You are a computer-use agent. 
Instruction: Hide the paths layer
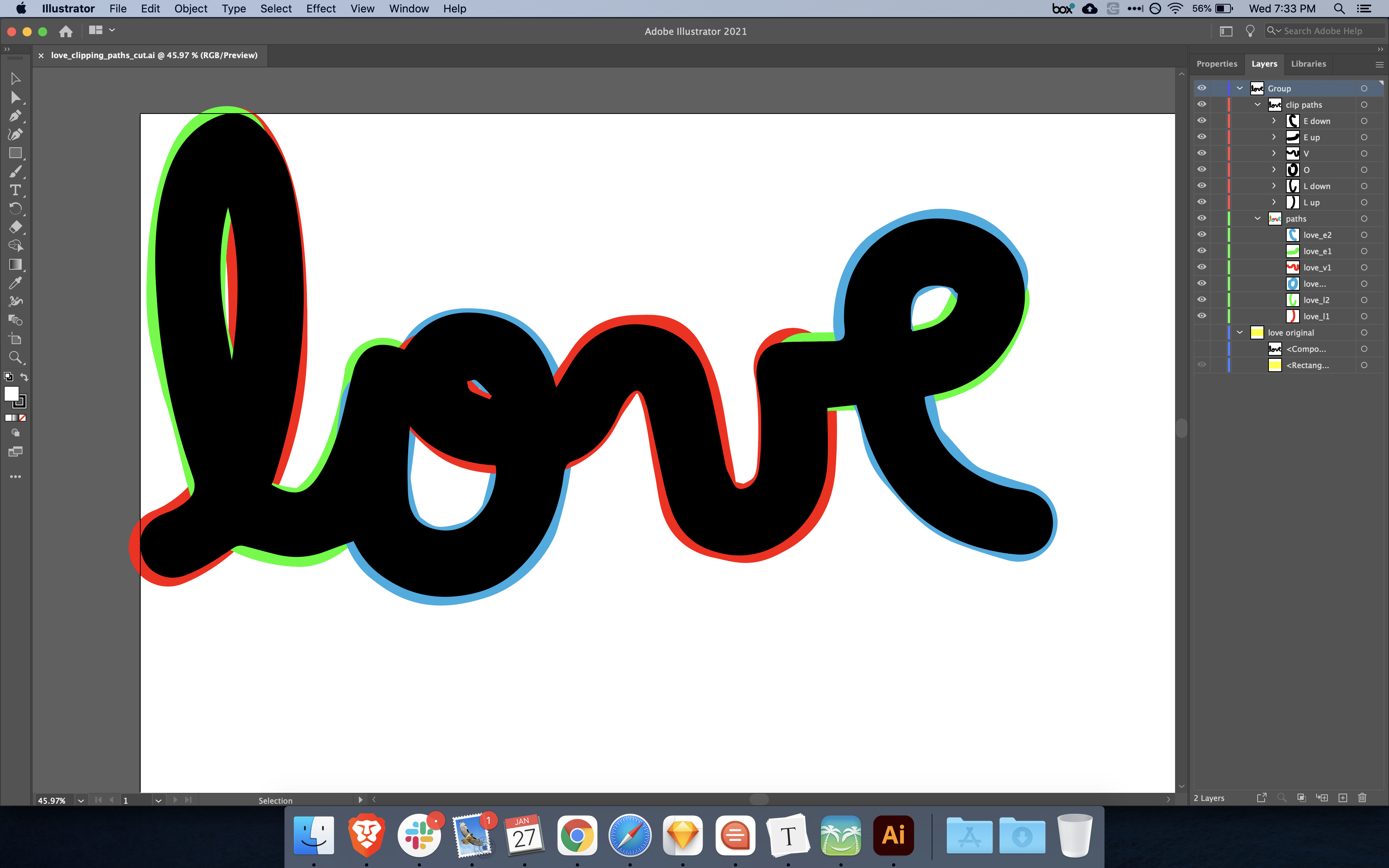(1203, 218)
